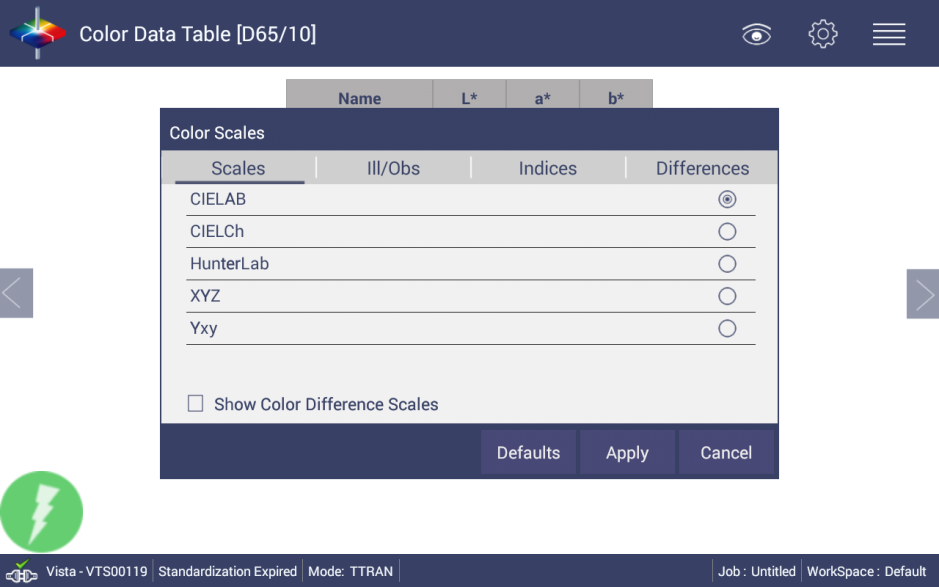Click the instrument connection status icon
This screenshot has height=587, width=939.
(21, 572)
